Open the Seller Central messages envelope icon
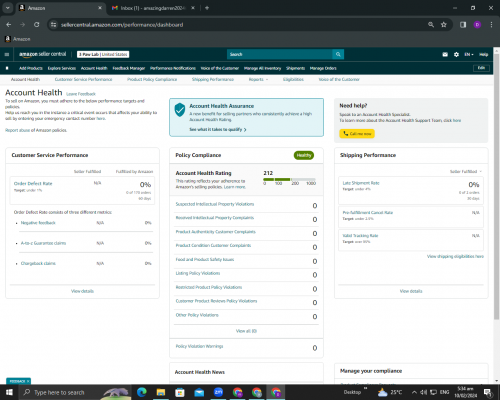Image resolution: width=500 pixels, height=400 pixels. tap(445, 54)
